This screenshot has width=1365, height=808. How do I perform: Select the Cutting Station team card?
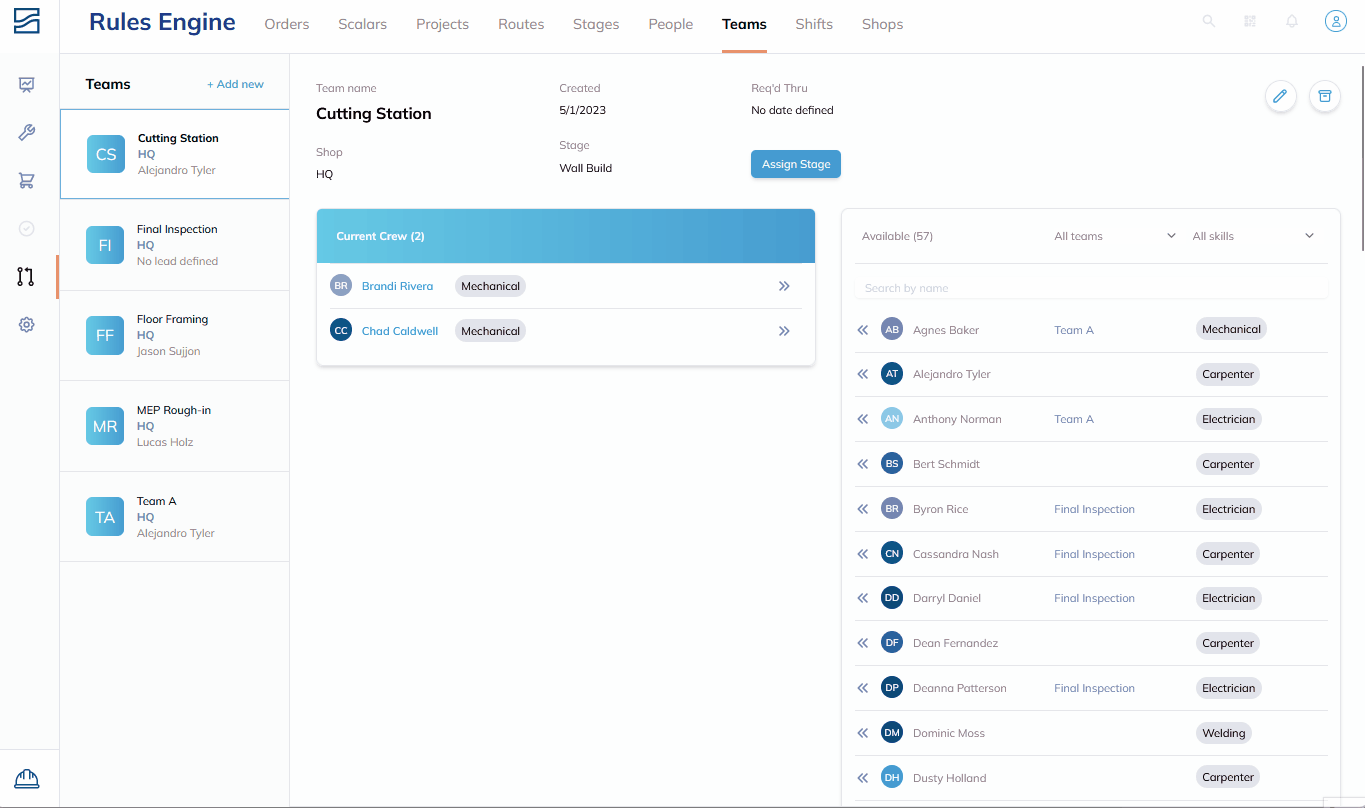(x=175, y=154)
